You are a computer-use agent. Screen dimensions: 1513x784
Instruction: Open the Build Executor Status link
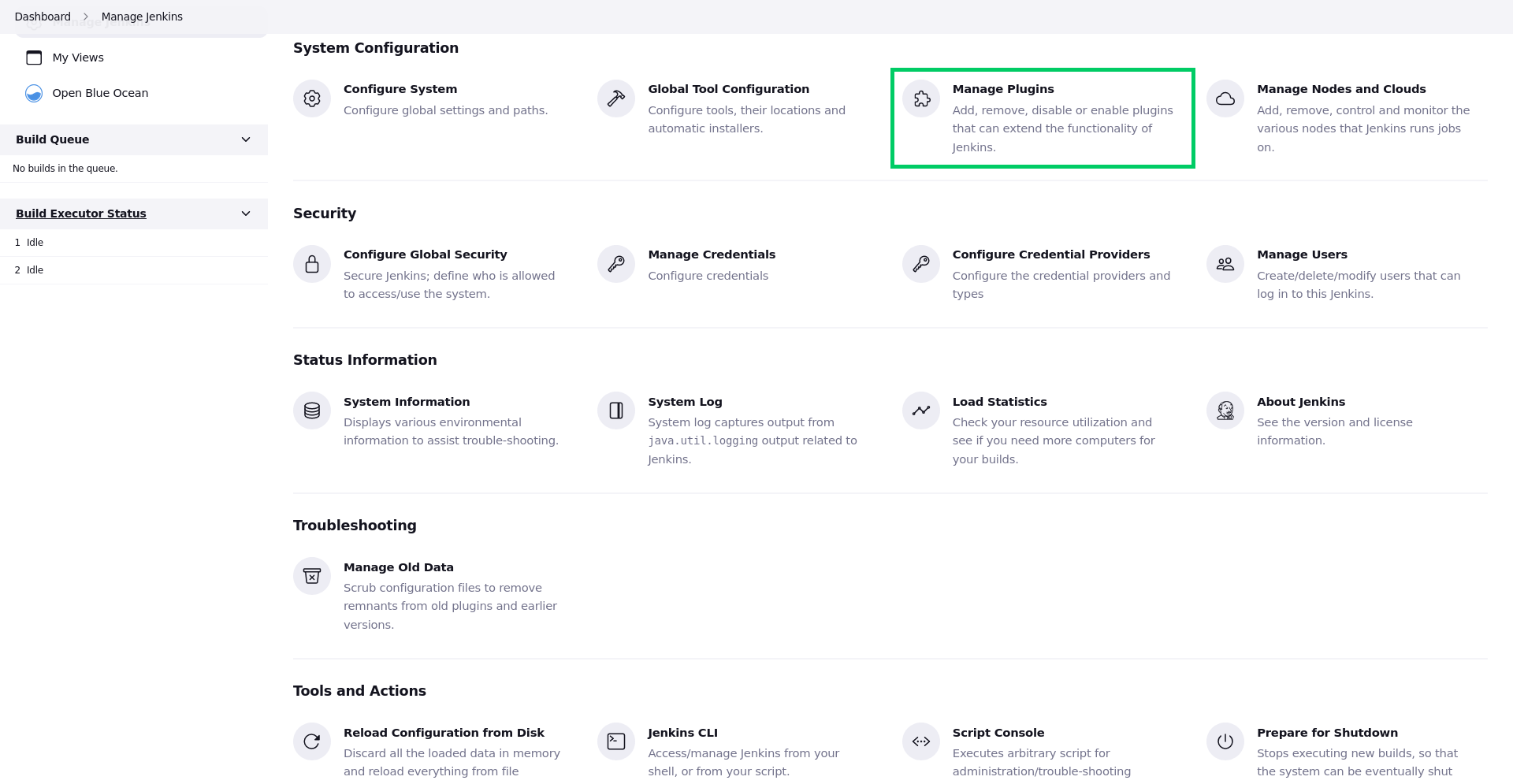(x=81, y=214)
